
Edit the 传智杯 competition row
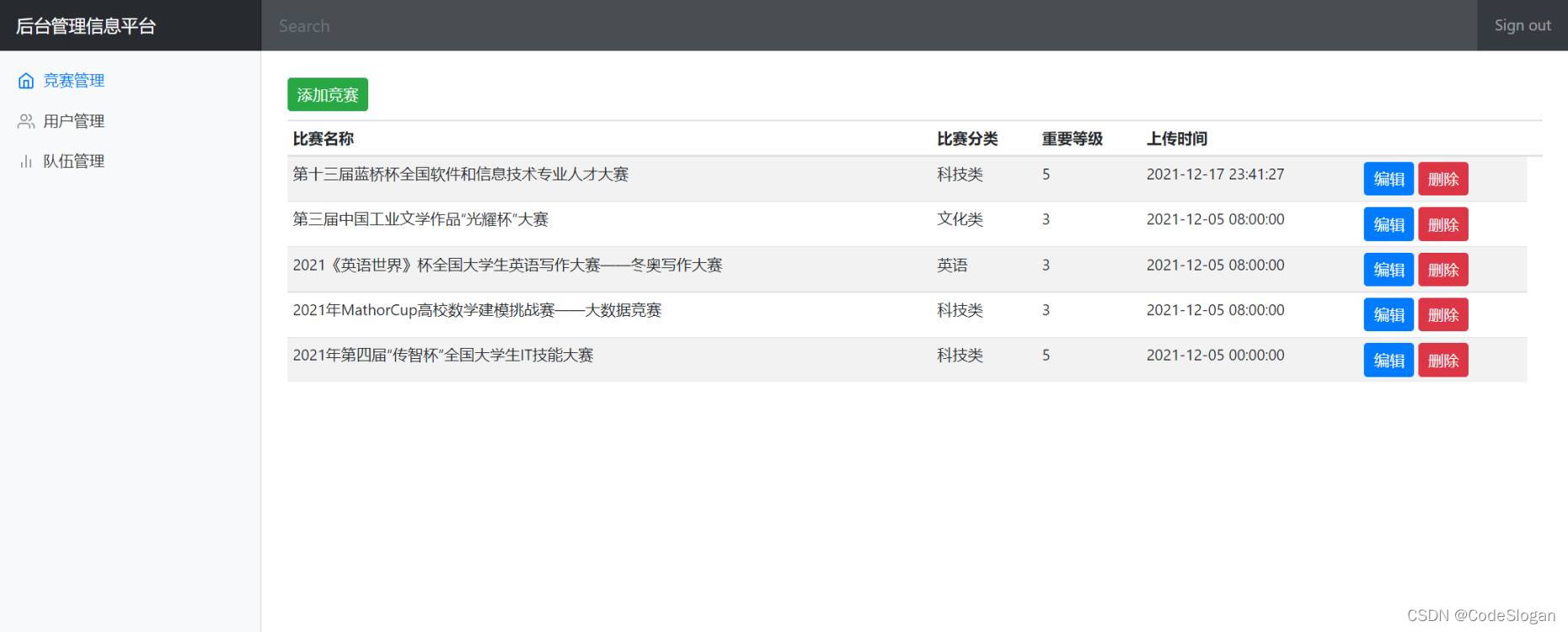pos(1389,360)
